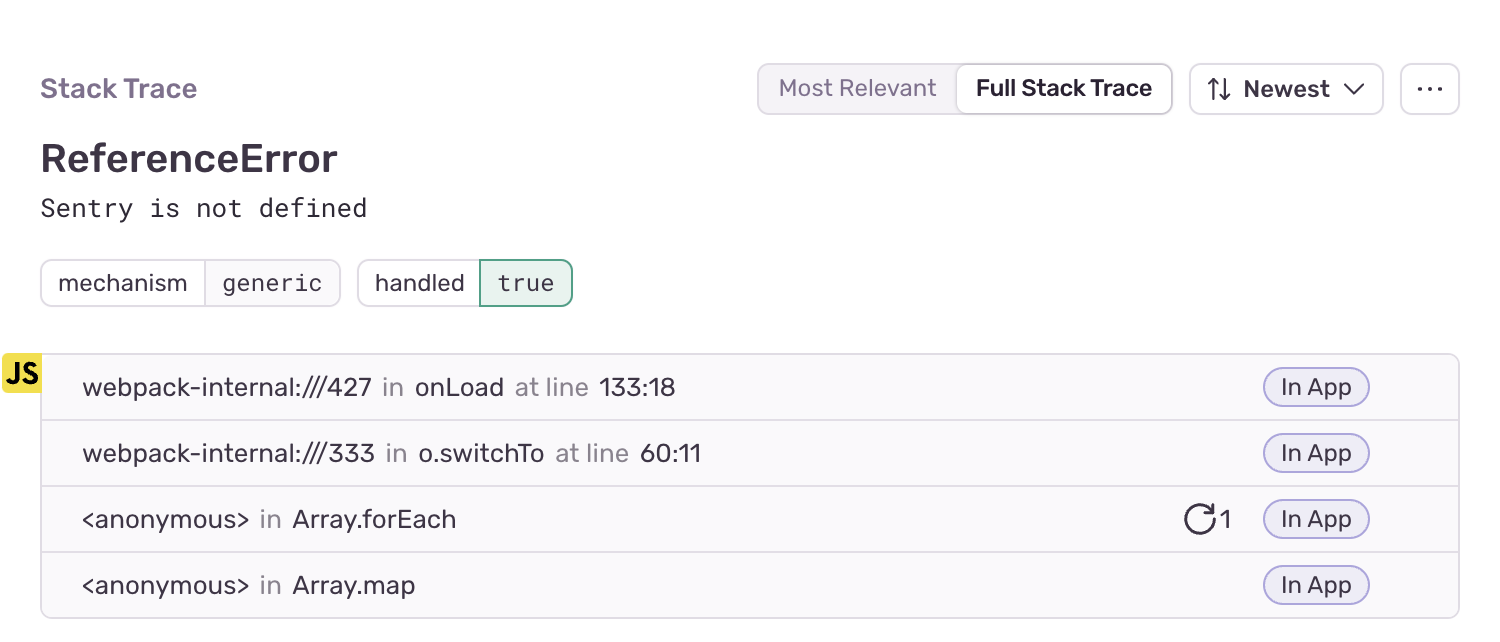Image resolution: width=1500 pixels, height=642 pixels.
Task: Expand the anonymous Array.forEach frame
Action: point(750,519)
